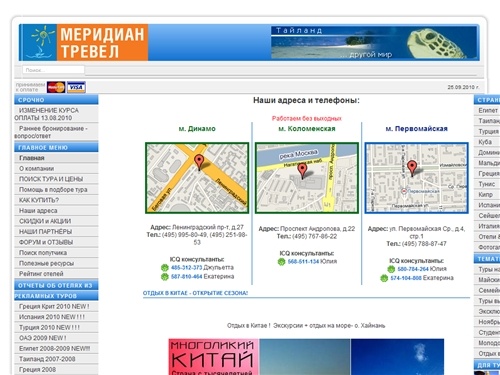
Task: Click the м. Коломенская heading
Action: [x=307, y=129]
